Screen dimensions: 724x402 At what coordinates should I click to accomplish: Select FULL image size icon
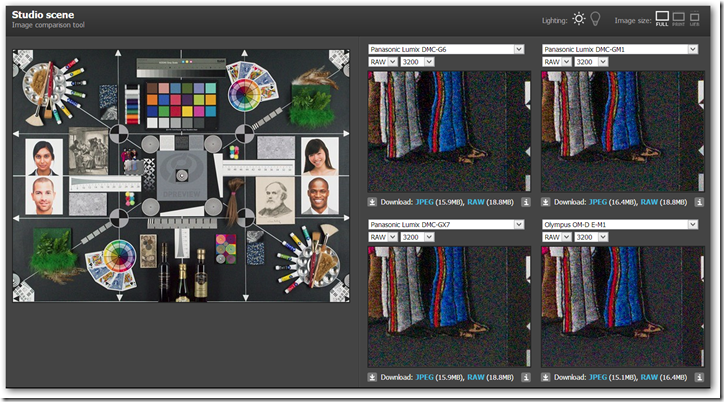662,19
